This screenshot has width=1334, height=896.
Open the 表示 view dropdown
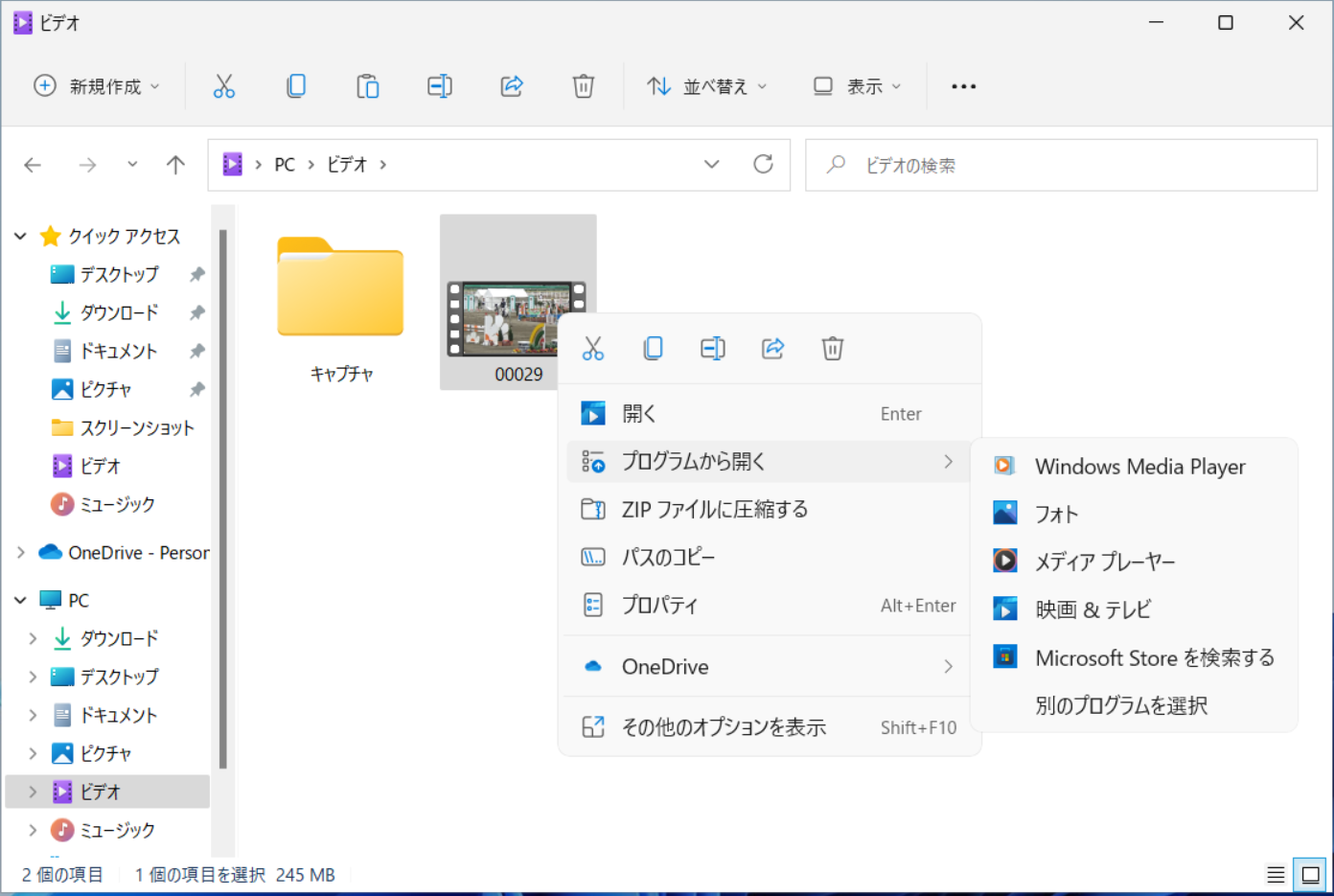pyautogui.click(x=857, y=86)
